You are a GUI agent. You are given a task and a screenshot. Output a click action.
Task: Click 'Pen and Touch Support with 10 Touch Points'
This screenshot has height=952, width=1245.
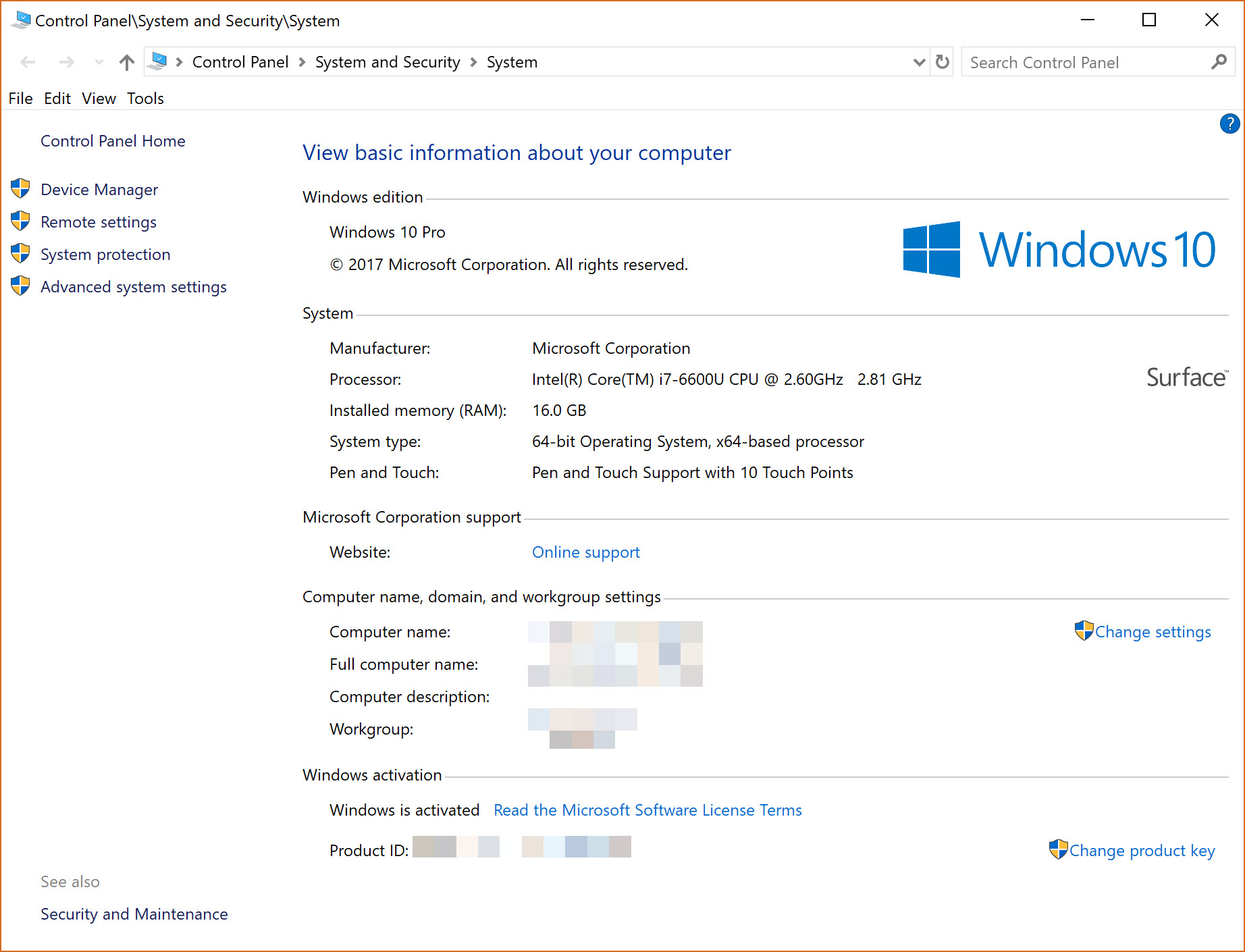point(693,472)
